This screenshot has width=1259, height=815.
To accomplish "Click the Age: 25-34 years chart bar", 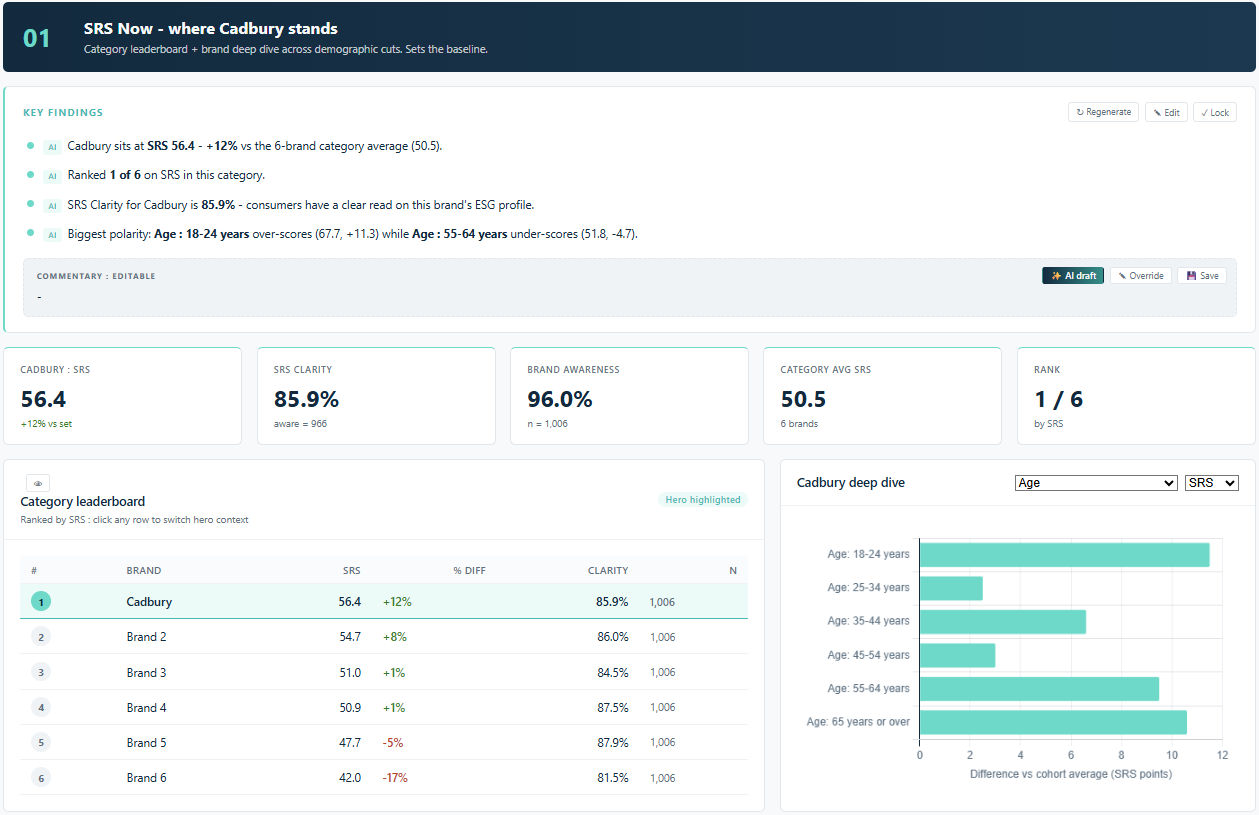I will tap(951, 588).
